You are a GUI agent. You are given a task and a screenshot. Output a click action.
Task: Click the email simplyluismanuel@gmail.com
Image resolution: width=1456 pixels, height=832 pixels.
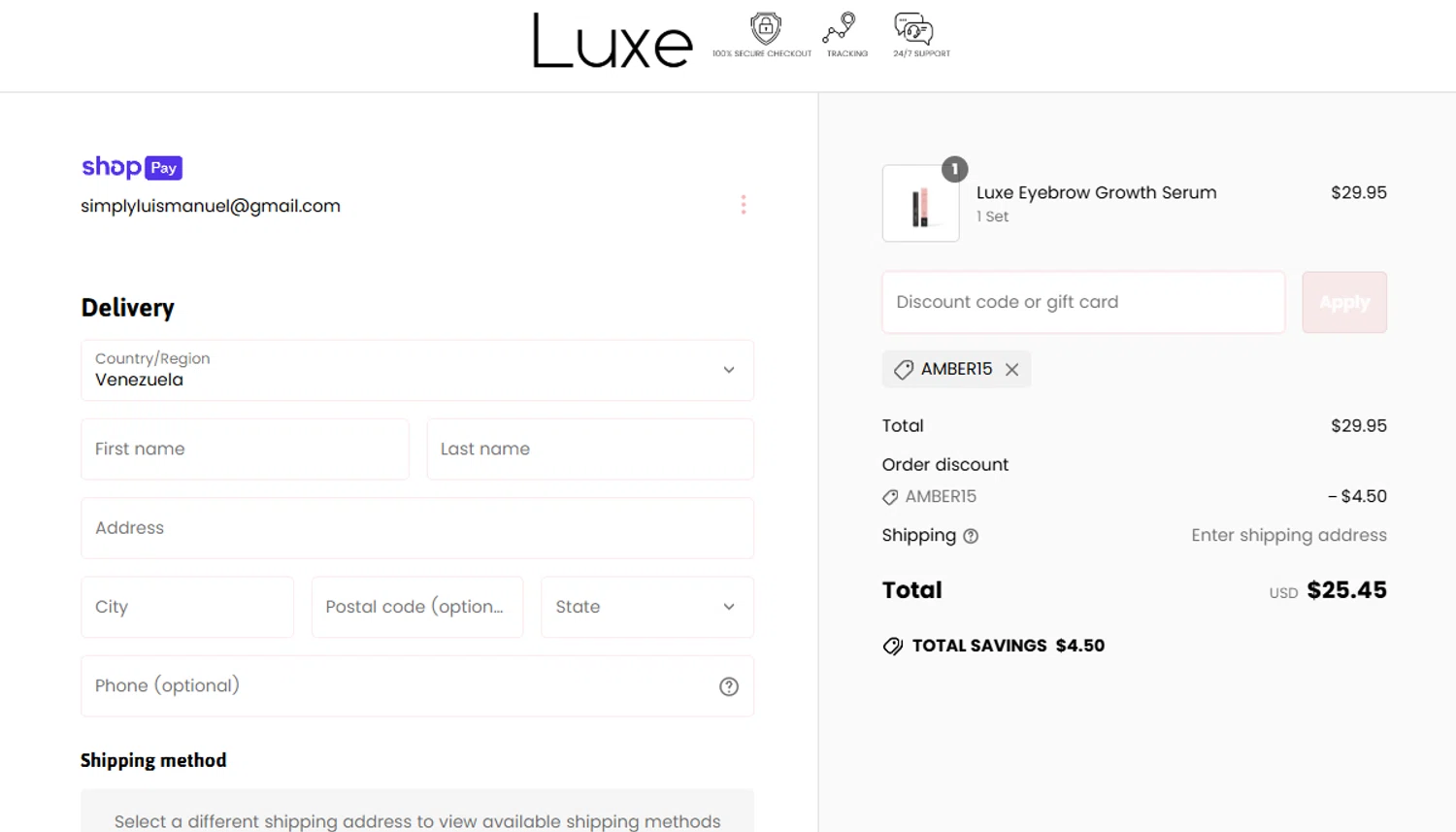(211, 206)
